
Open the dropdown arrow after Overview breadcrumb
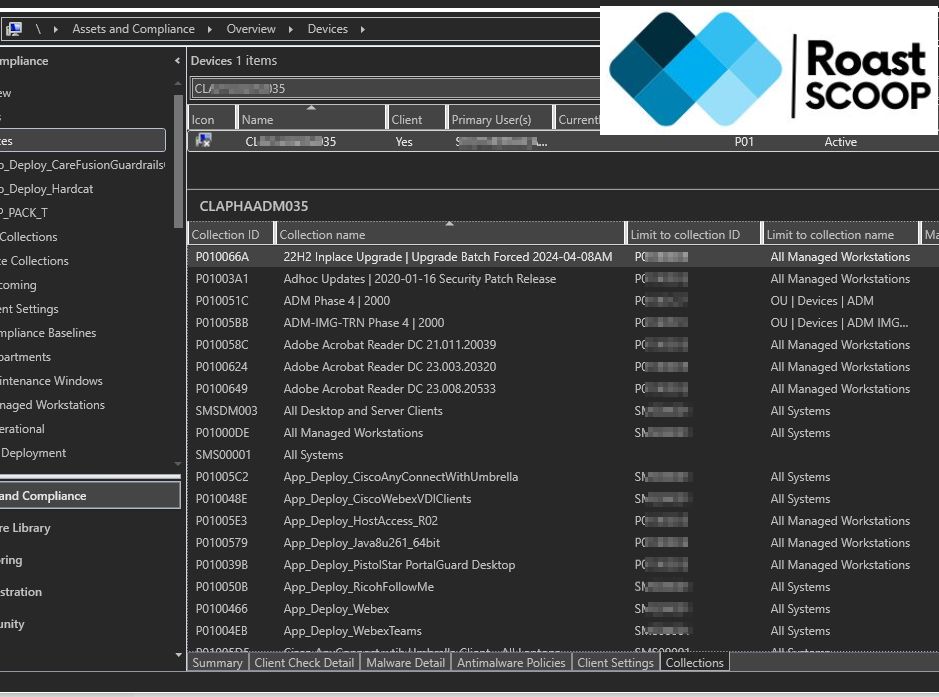coord(290,29)
